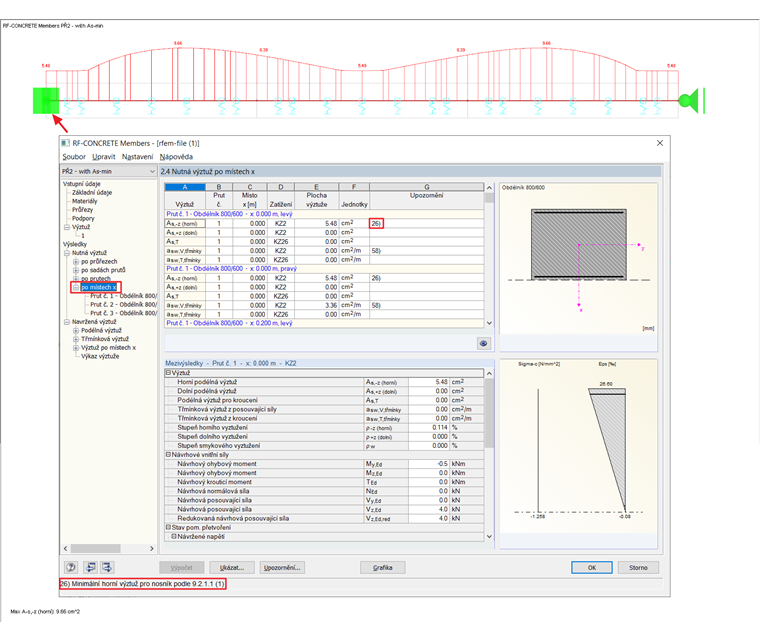
Task: Click group row 'x: 0.200 m, levý'
Action: pyautogui.click(x=324, y=323)
